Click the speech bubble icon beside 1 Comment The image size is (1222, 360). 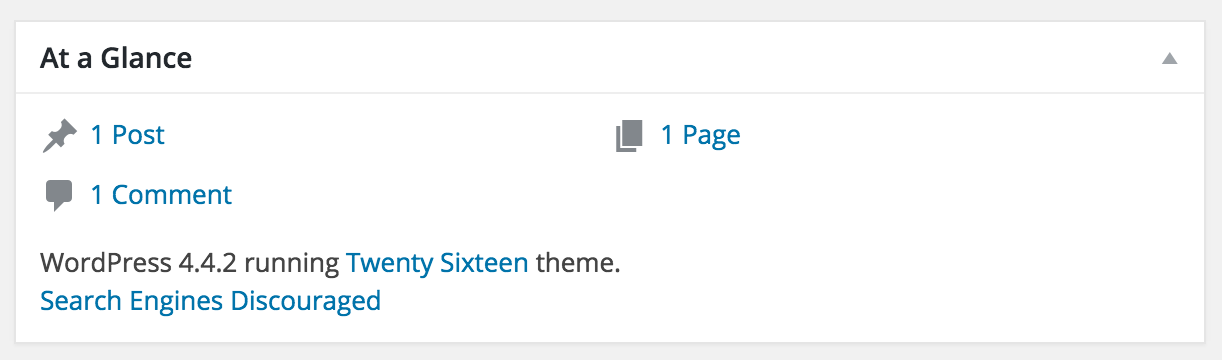pos(59,195)
